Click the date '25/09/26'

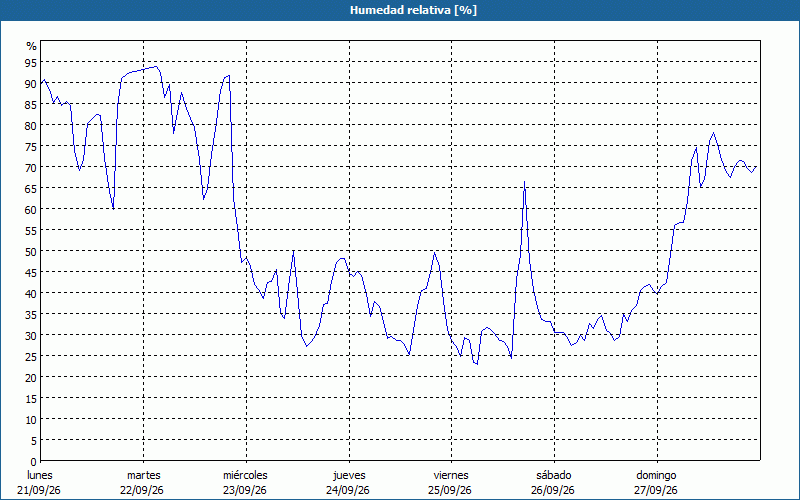coord(451,490)
